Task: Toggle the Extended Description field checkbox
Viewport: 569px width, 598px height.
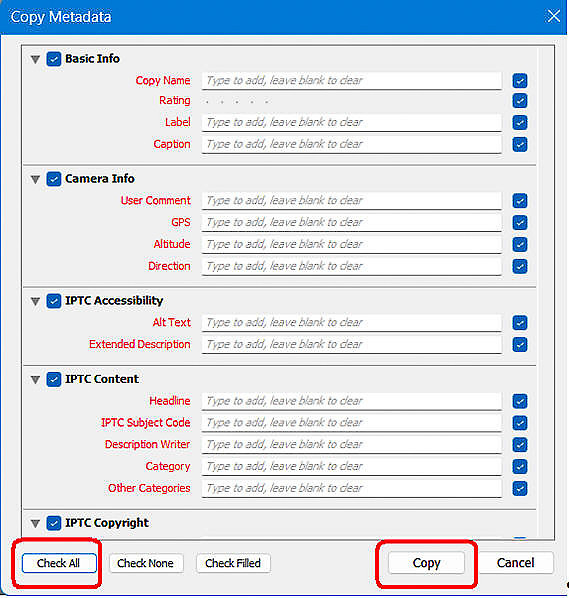Action: pos(520,345)
